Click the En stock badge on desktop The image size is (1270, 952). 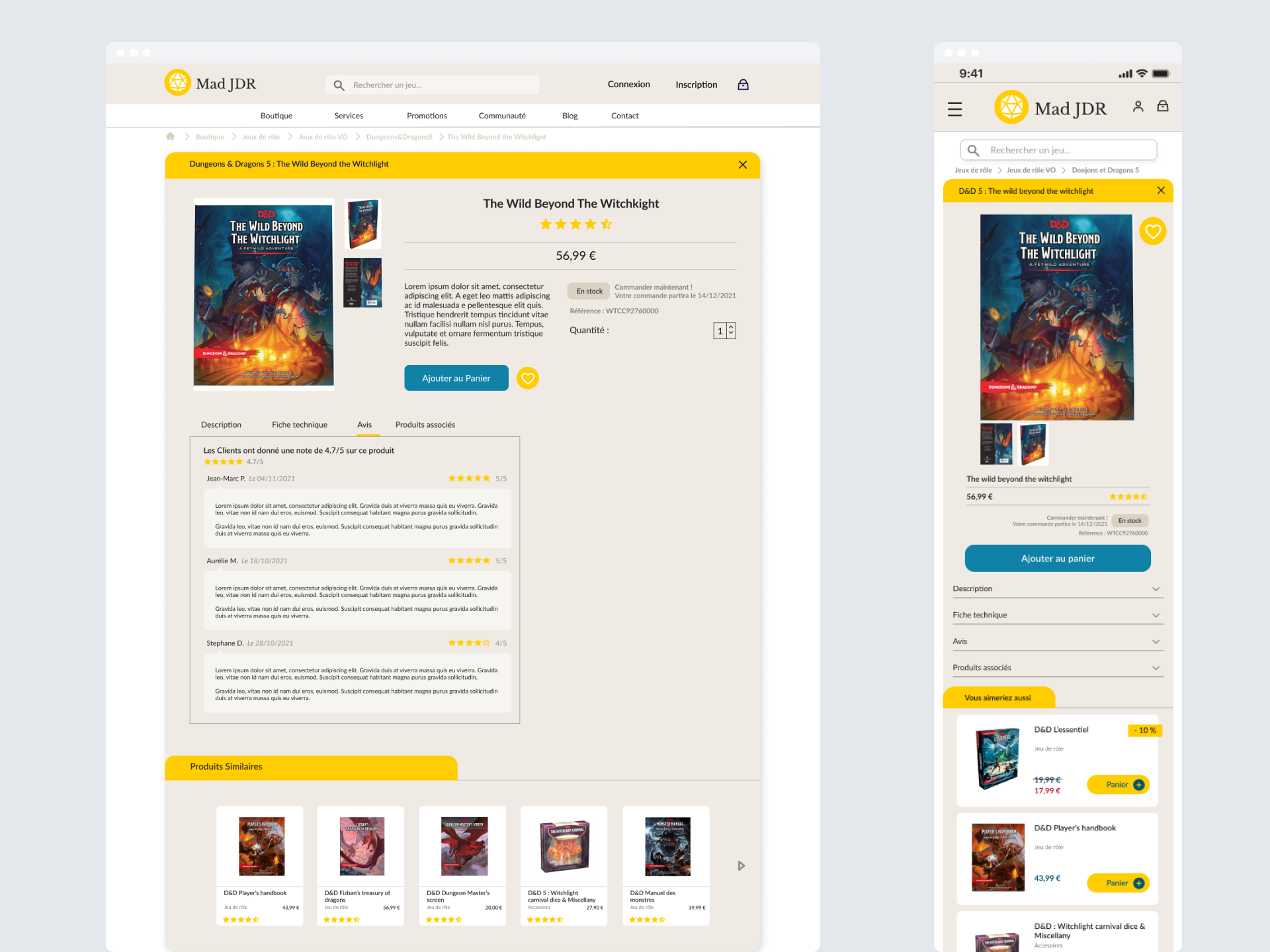tap(589, 291)
